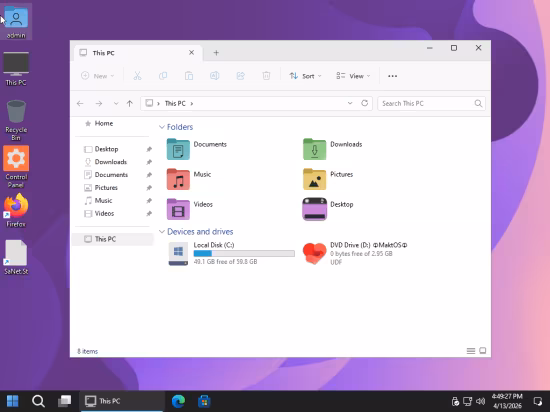Viewport: 550px width, 412px height.
Task: Select the admin user folder on desktop
Action: 16,22
